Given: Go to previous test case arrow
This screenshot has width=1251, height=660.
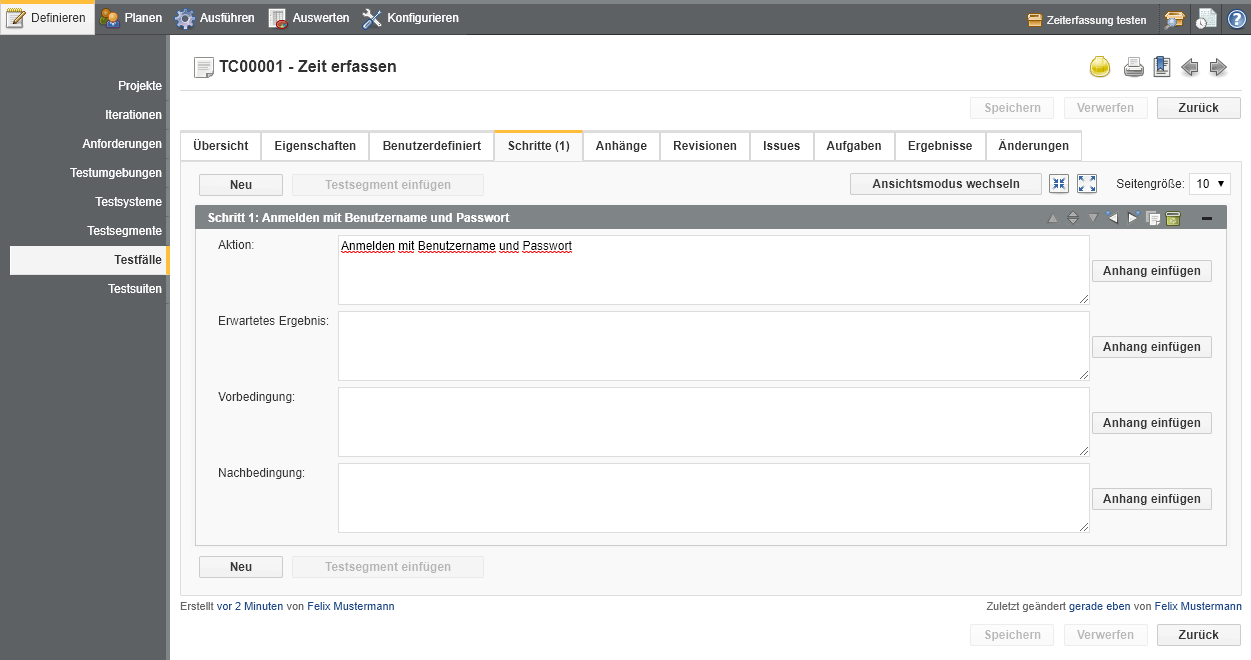Looking at the screenshot, I should pyautogui.click(x=1190, y=67).
